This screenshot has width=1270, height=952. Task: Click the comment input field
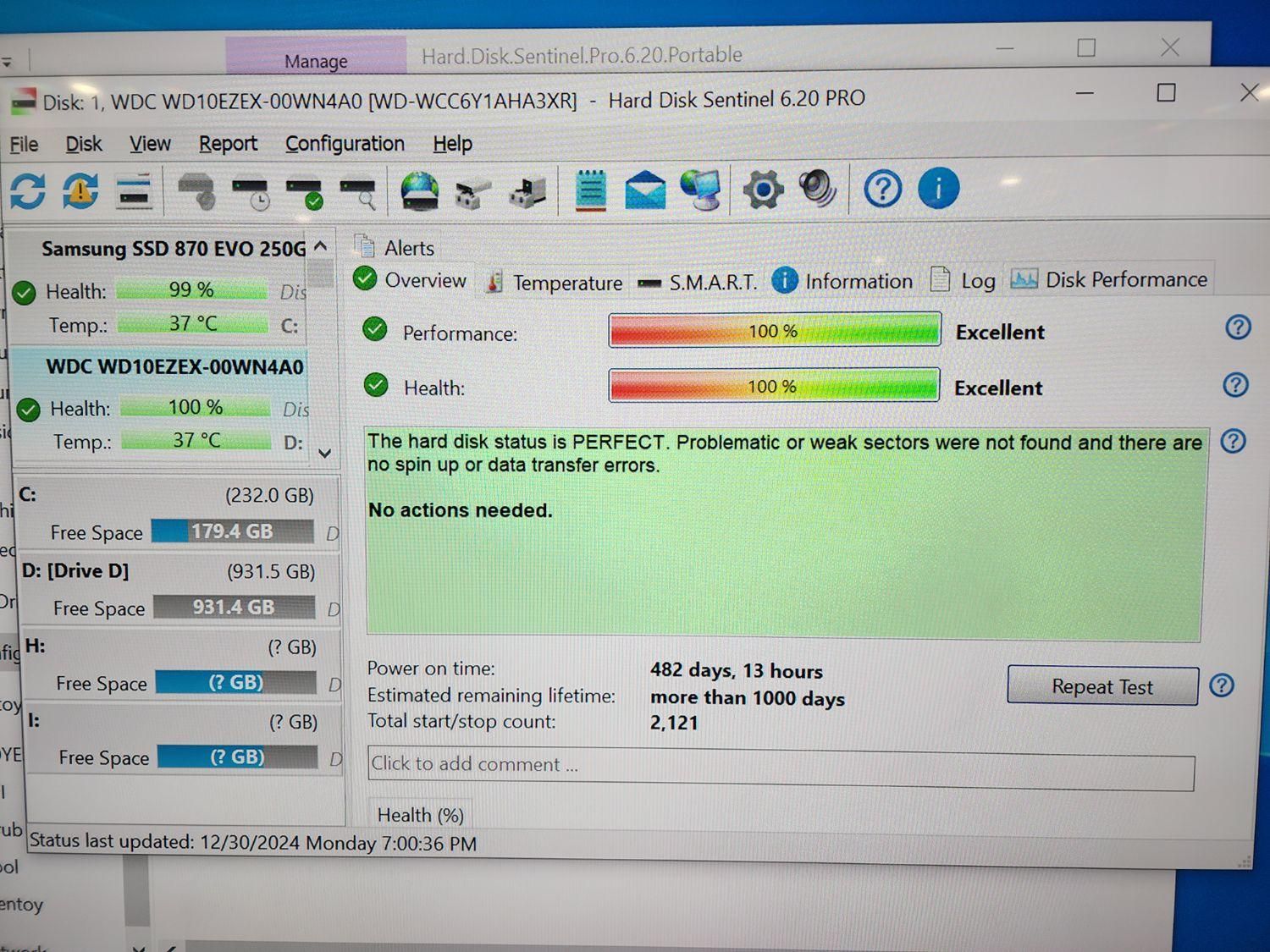pyautogui.click(x=781, y=767)
